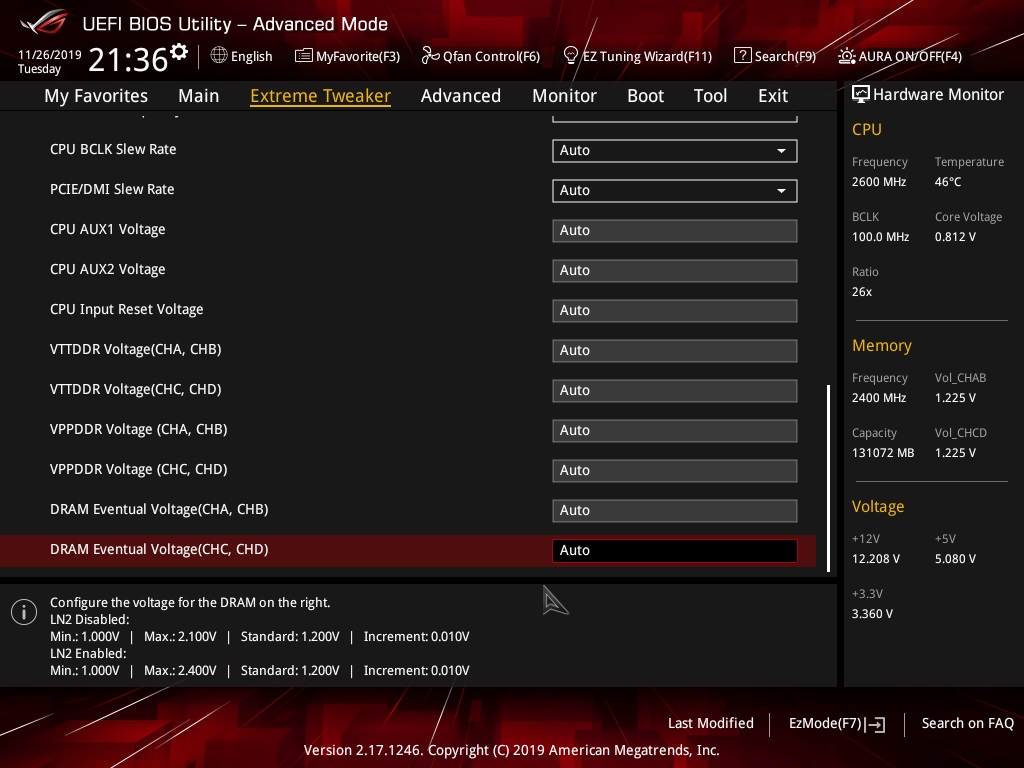This screenshot has height=768, width=1024.
Task: Select Extreme Tweaker tab
Action: (321, 96)
